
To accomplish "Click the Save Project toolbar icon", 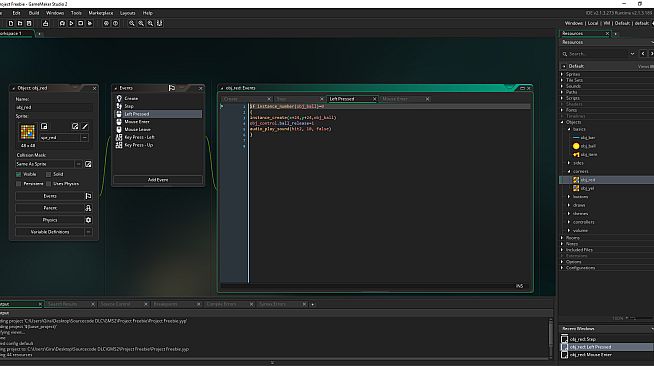I will pyautogui.click(x=29, y=23).
